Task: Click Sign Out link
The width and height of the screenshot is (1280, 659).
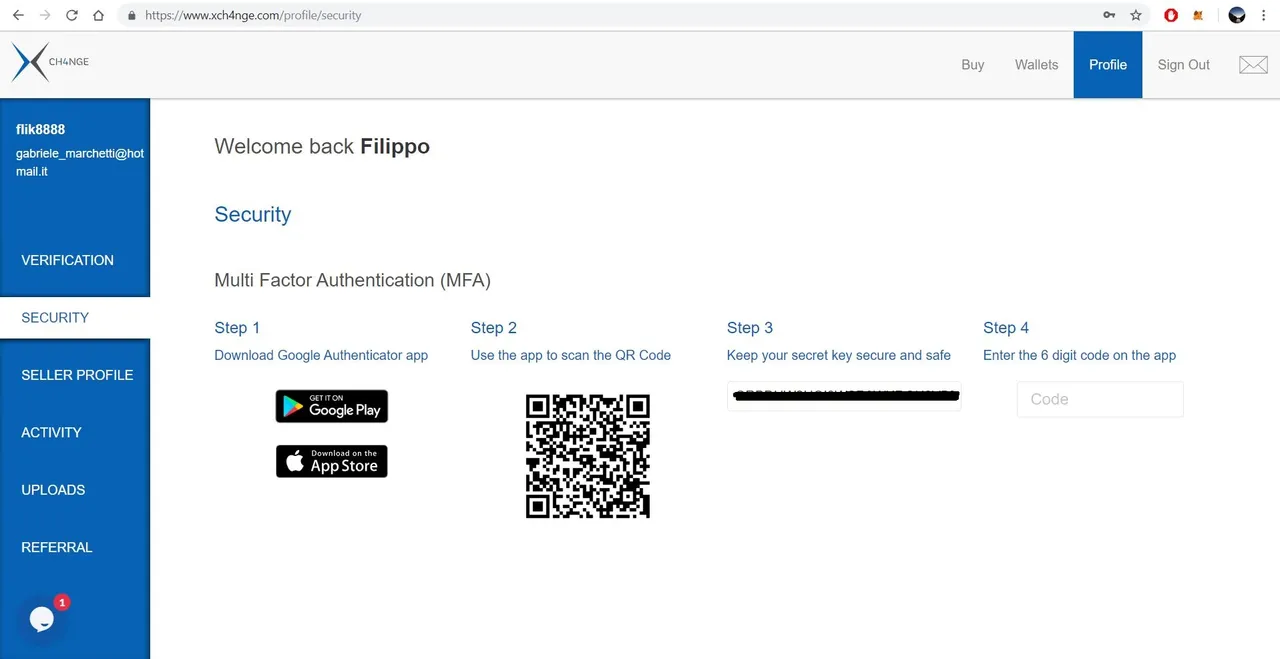Action: click(1184, 65)
